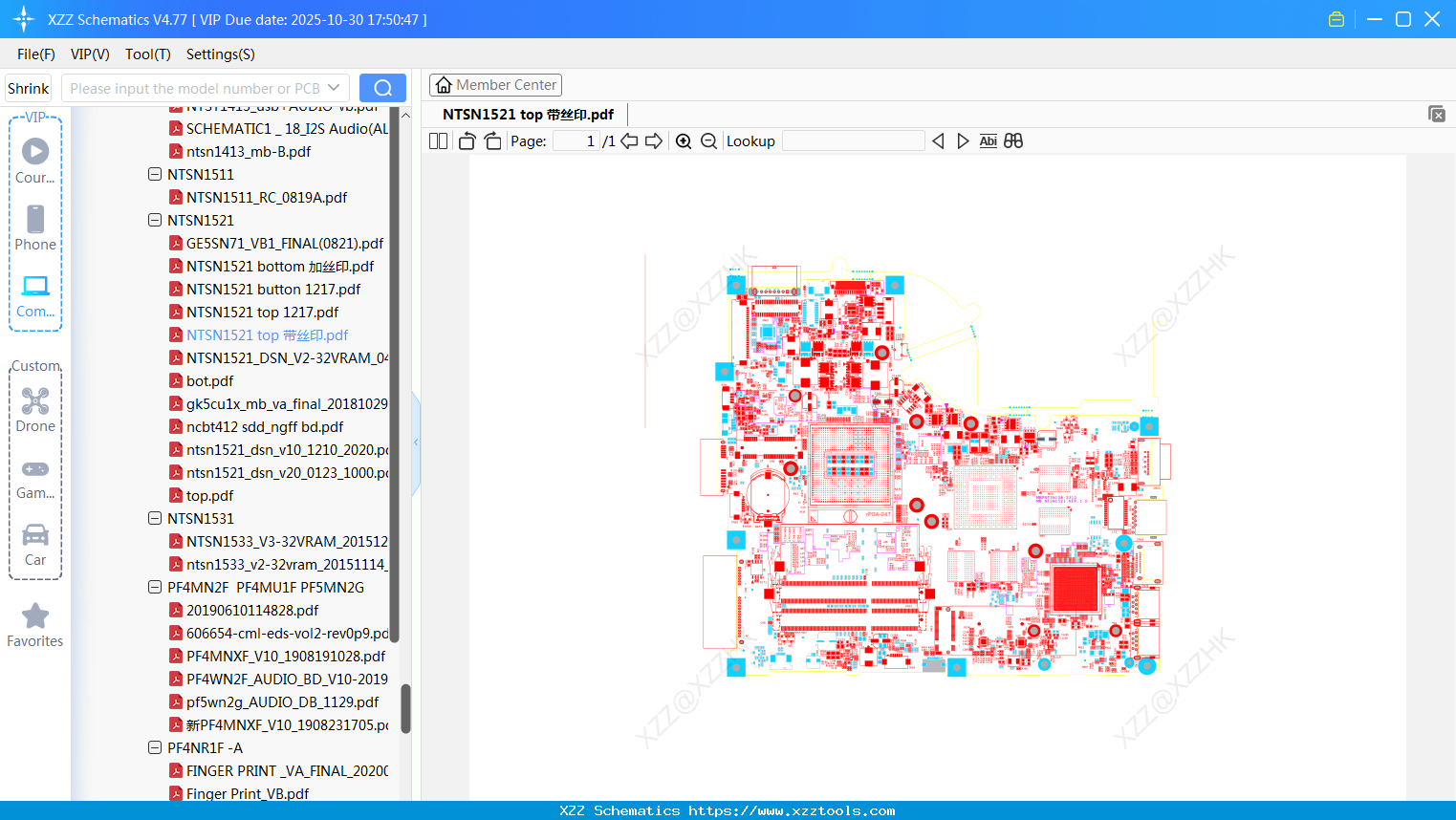Collapse the PF4NR1F -A folder
1456x820 pixels.
coord(155,748)
